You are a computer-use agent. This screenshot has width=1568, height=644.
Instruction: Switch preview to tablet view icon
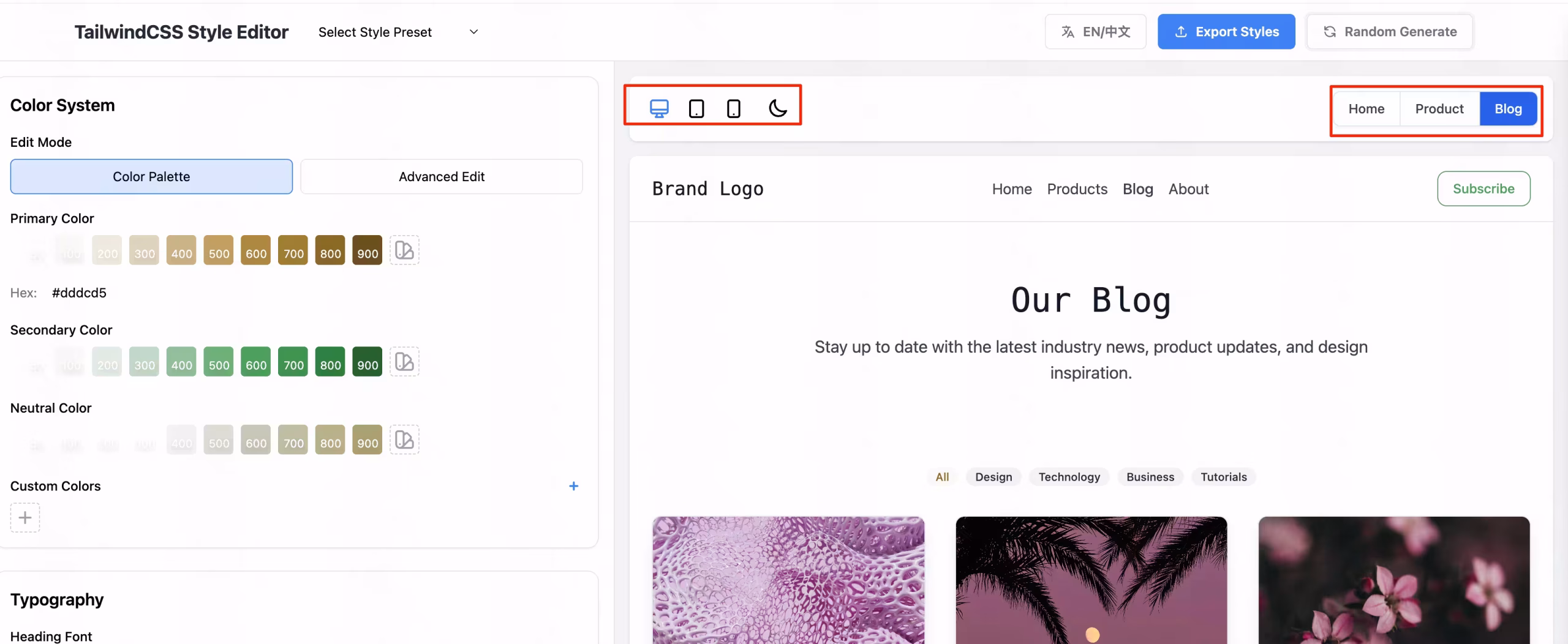696,108
